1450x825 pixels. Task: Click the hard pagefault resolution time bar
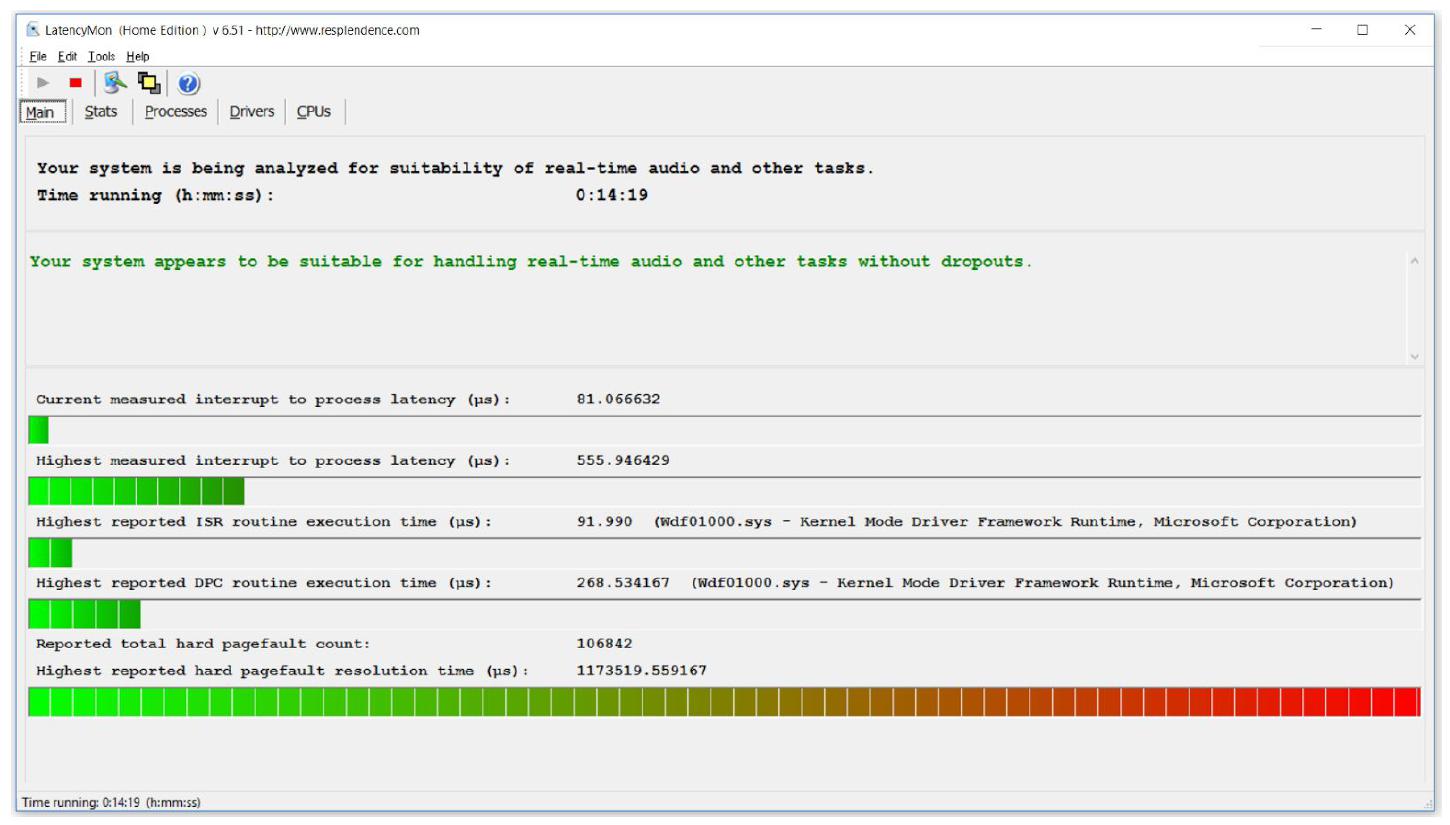click(x=724, y=702)
